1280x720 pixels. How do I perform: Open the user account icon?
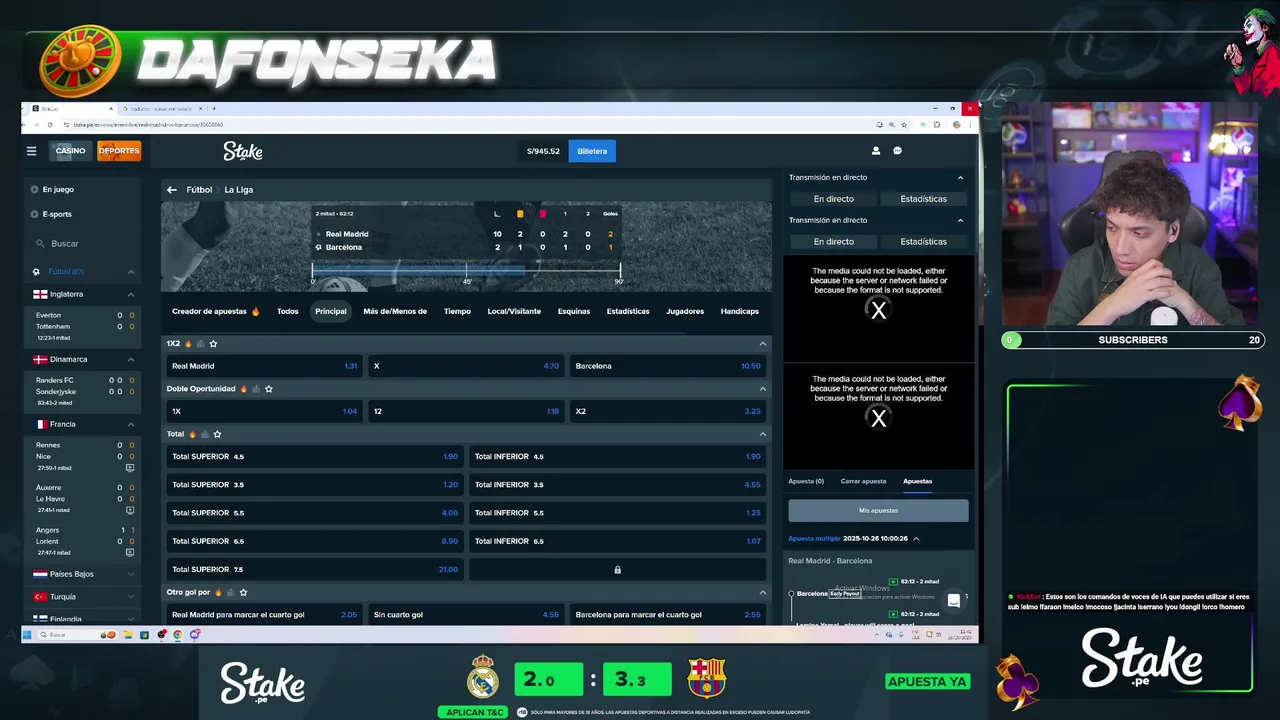coord(876,151)
